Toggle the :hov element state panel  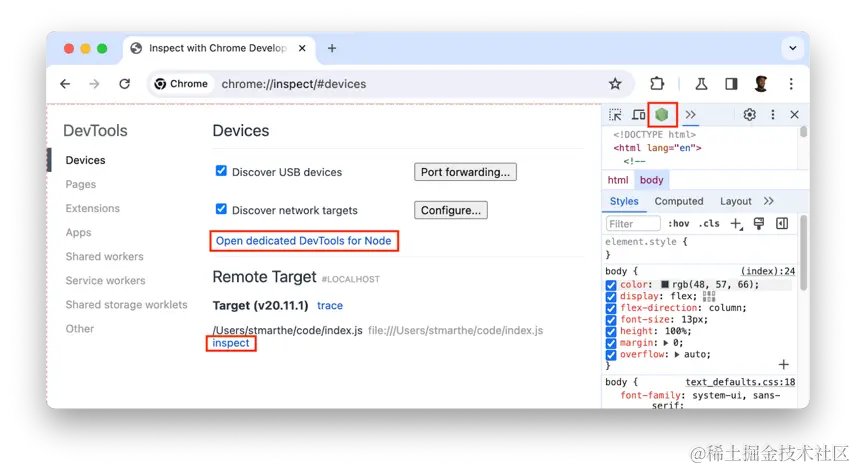click(x=679, y=223)
